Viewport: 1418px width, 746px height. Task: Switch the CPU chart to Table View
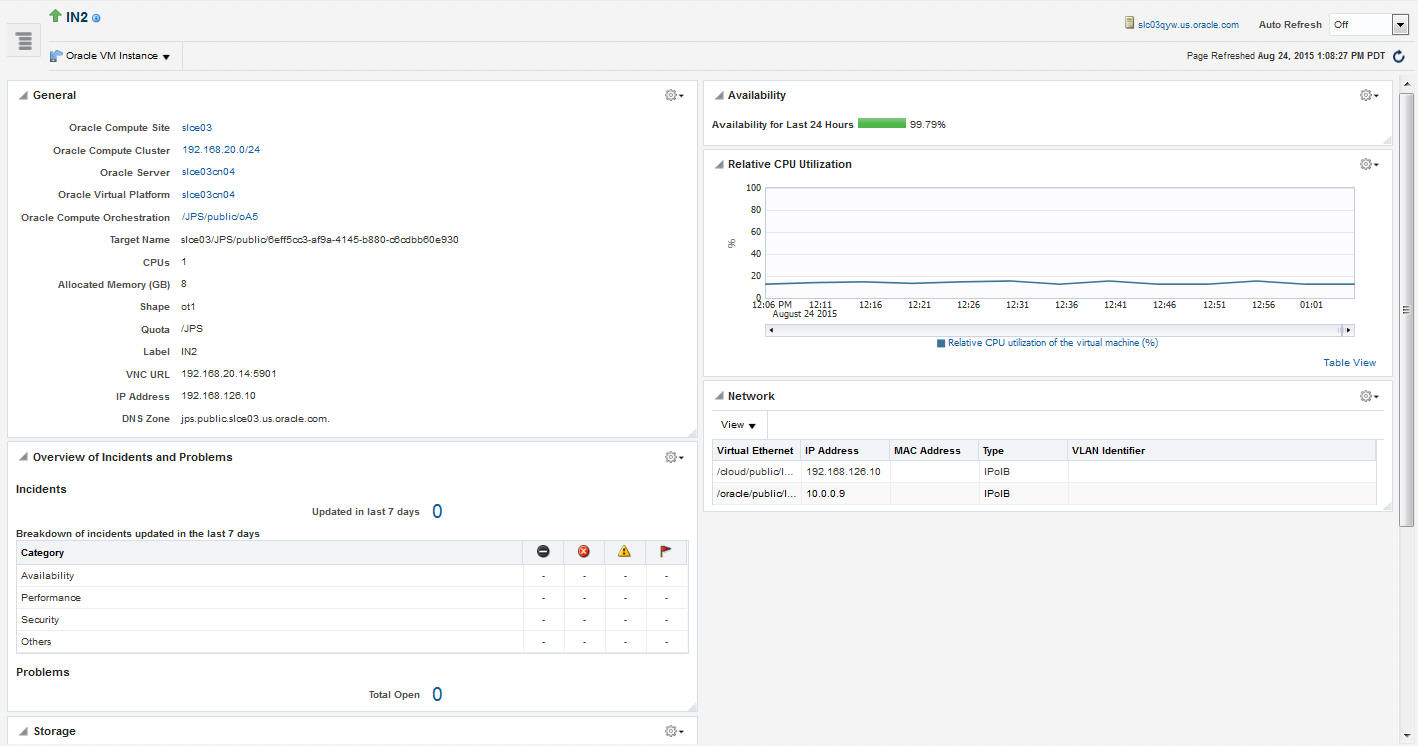click(x=1350, y=363)
